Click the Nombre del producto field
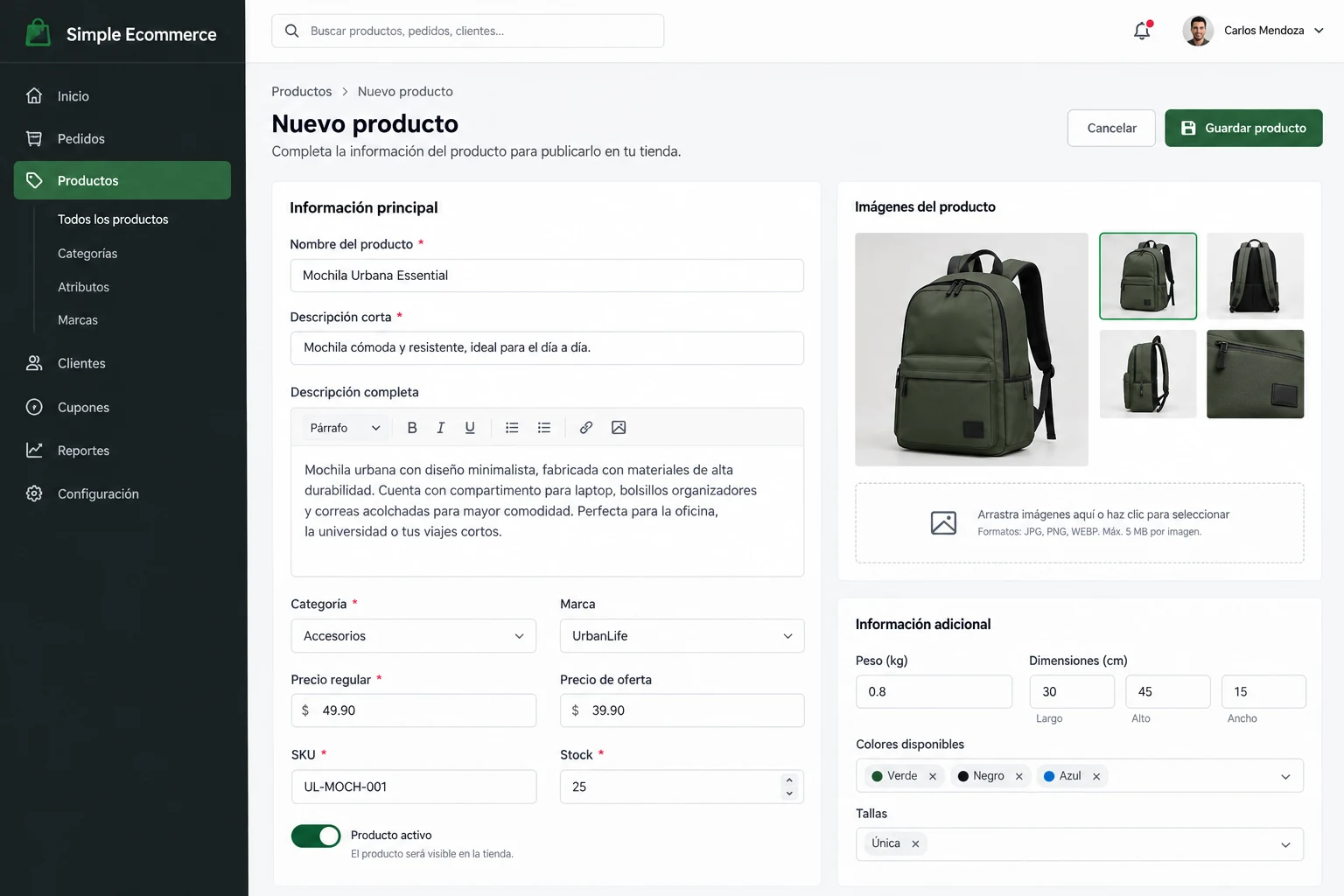Viewport: 1344px width, 896px height. pos(547,276)
